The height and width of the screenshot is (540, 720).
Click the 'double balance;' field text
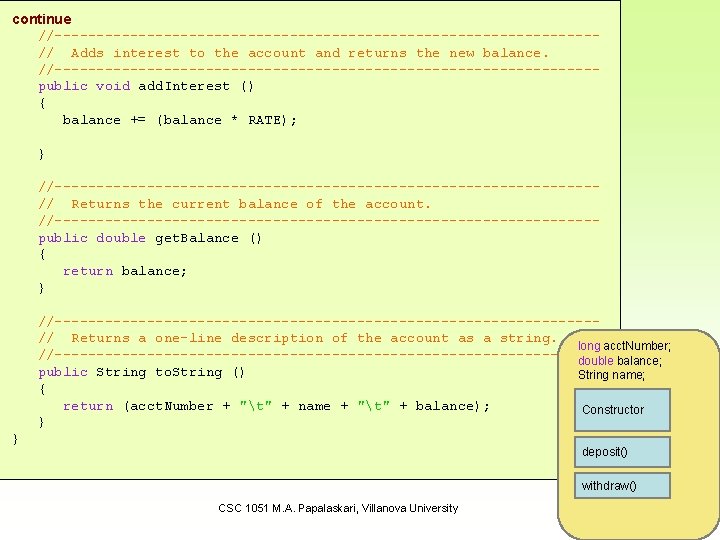(620, 361)
